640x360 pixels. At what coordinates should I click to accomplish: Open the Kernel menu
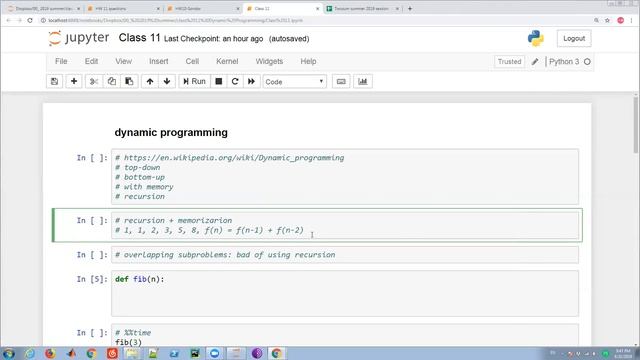pyautogui.click(x=227, y=61)
